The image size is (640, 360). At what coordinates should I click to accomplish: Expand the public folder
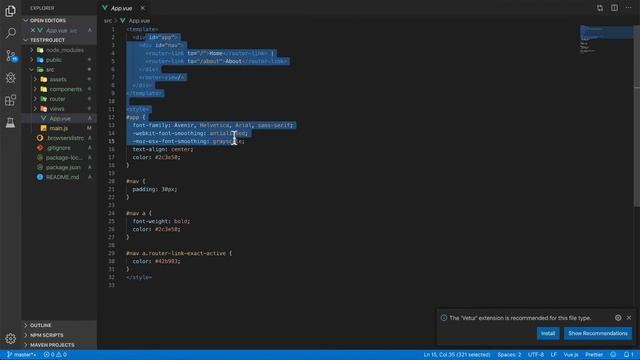(59, 60)
